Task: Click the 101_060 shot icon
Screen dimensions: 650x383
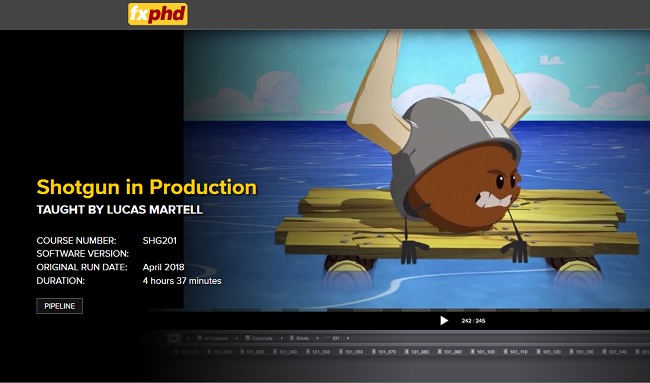Action: (x=341, y=352)
